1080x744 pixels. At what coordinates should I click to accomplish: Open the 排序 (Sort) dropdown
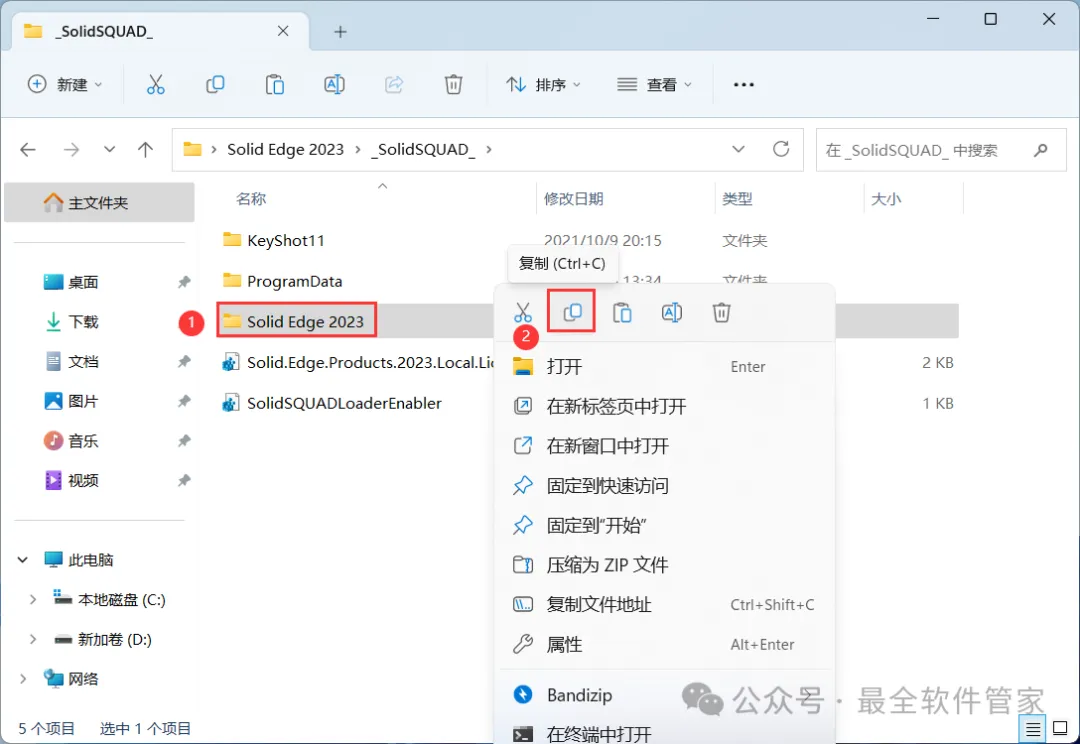[x=543, y=85]
